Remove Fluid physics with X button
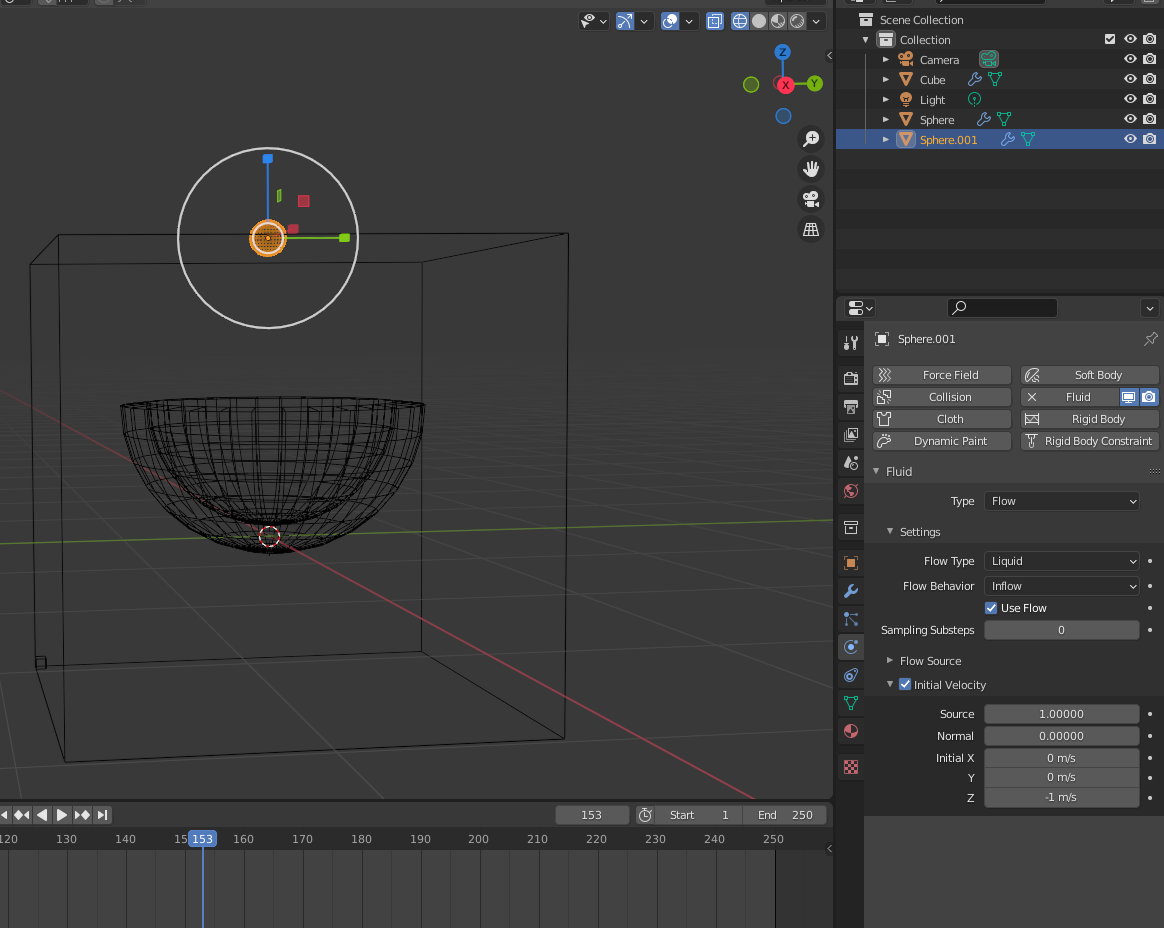 pyautogui.click(x=1032, y=397)
